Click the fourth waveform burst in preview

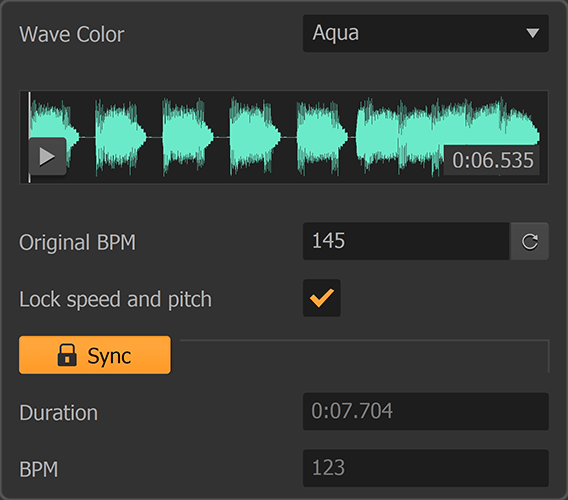[255, 137]
